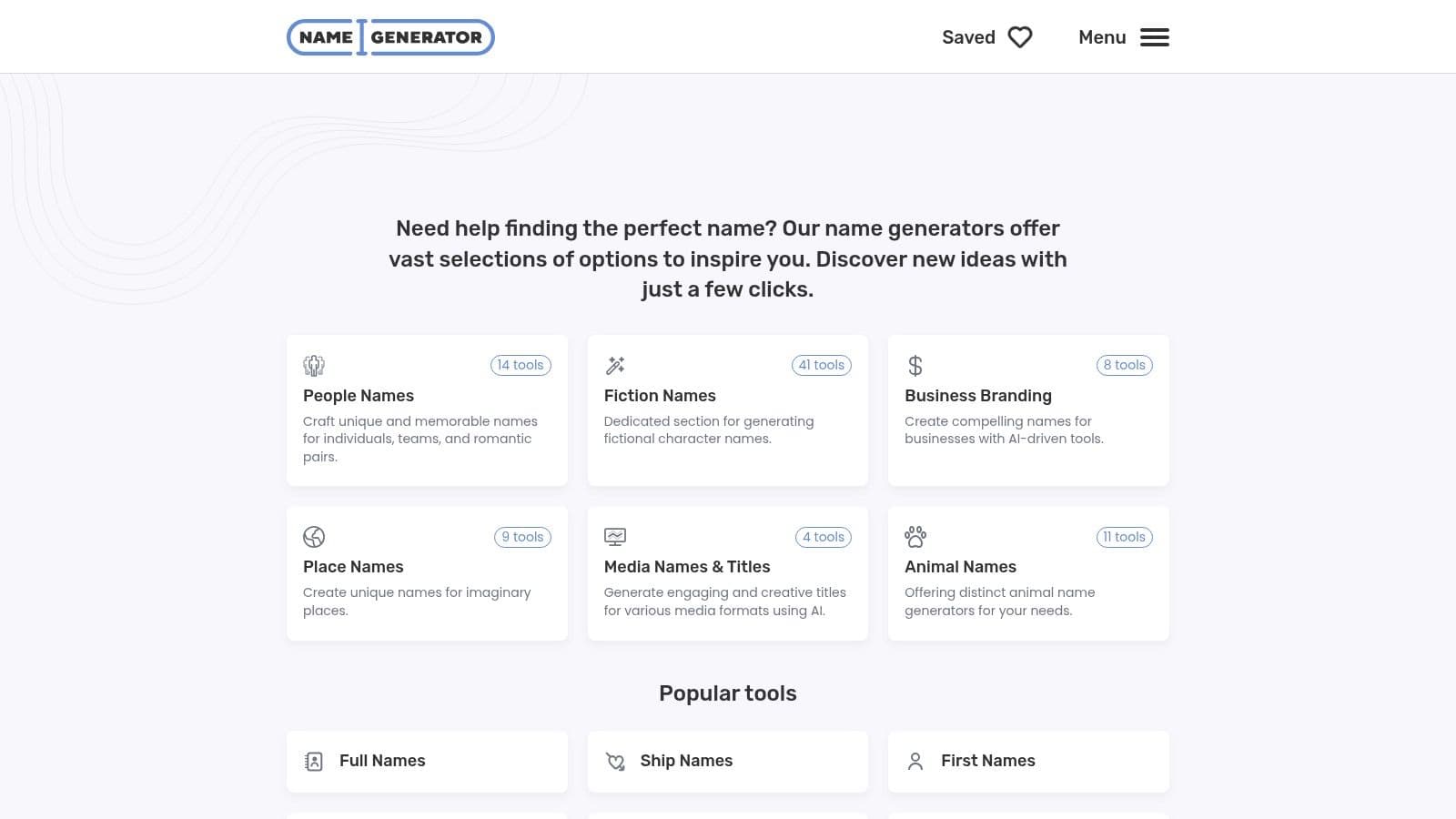Open the People Names category
This screenshot has width=1456, height=819.
coord(427,410)
